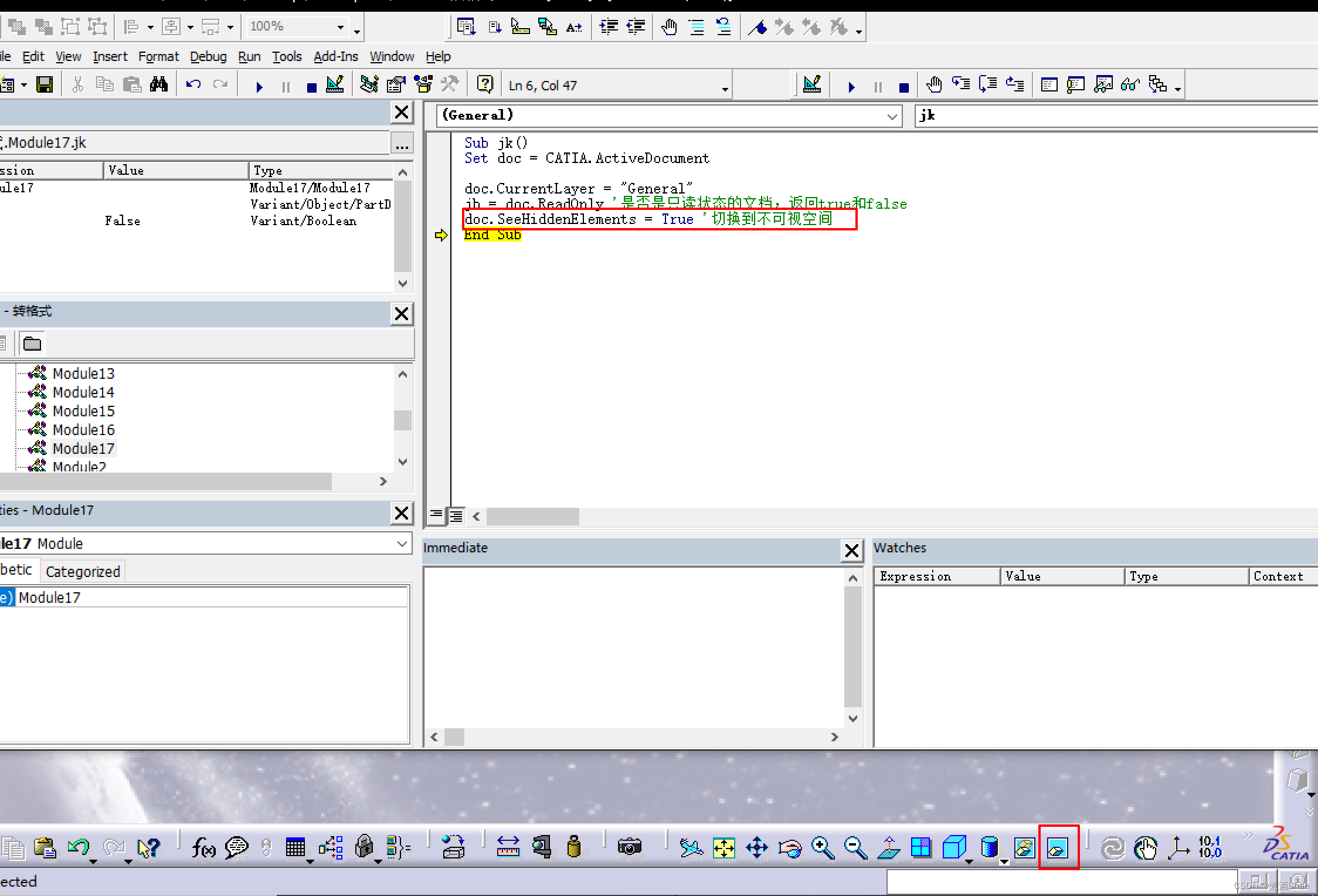
Task: Toggle Design Mode in standard toolbar
Action: point(335,85)
